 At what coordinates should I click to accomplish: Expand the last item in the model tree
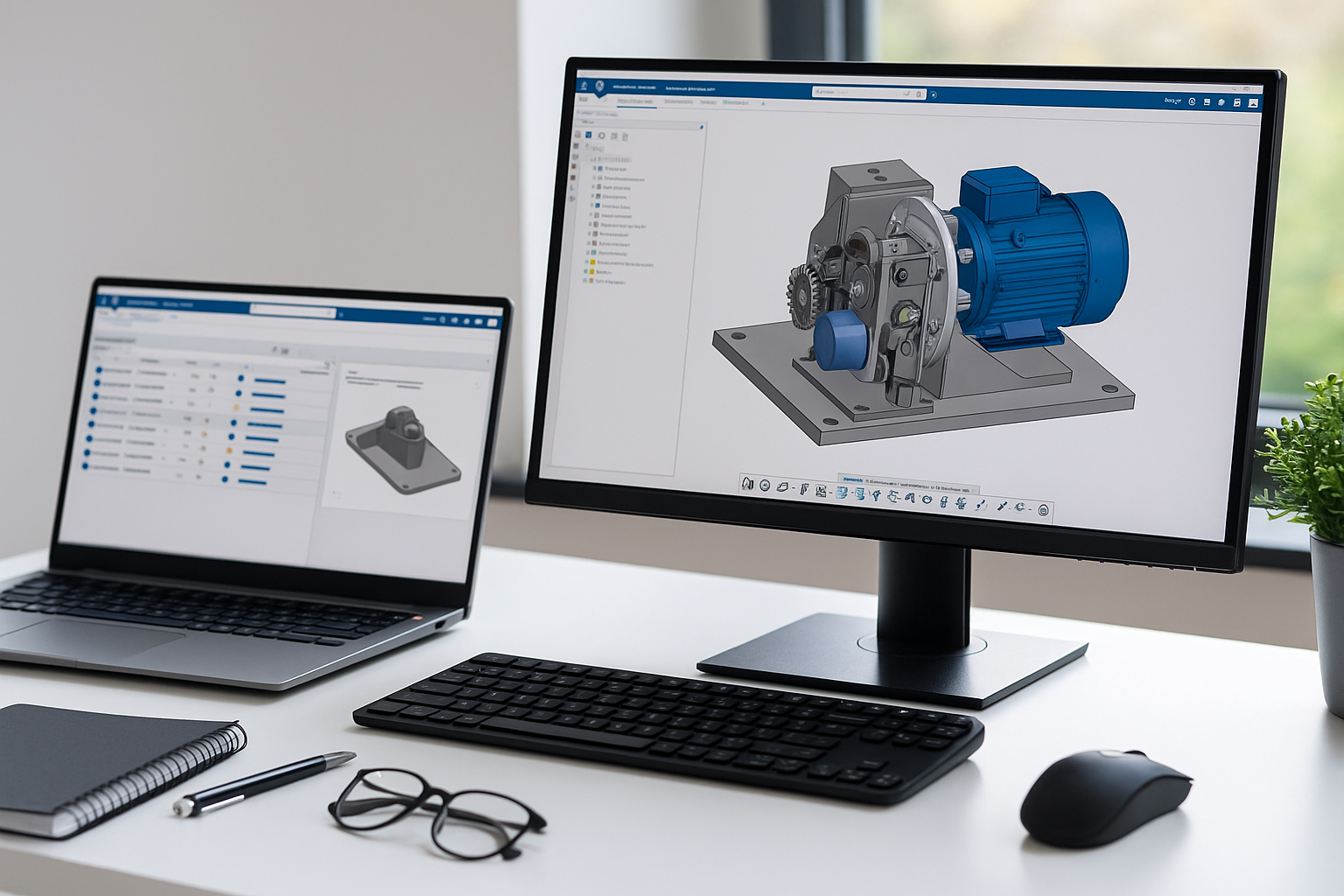(x=585, y=282)
